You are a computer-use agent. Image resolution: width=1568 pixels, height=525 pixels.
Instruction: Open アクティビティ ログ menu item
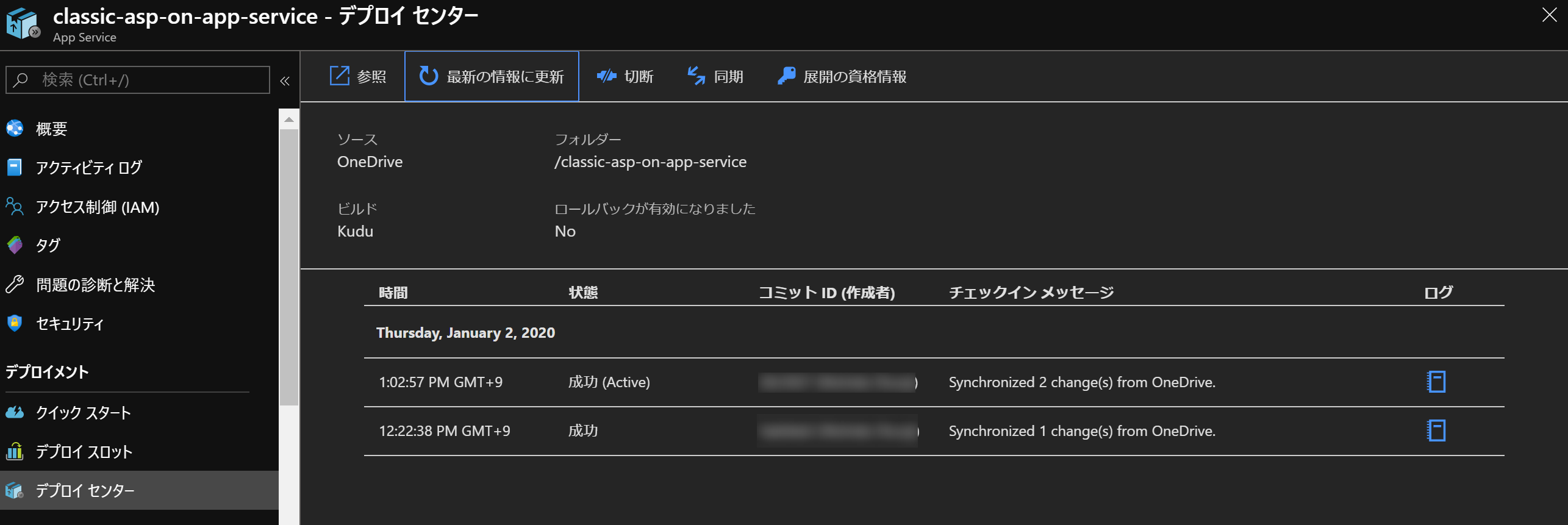pos(139,167)
